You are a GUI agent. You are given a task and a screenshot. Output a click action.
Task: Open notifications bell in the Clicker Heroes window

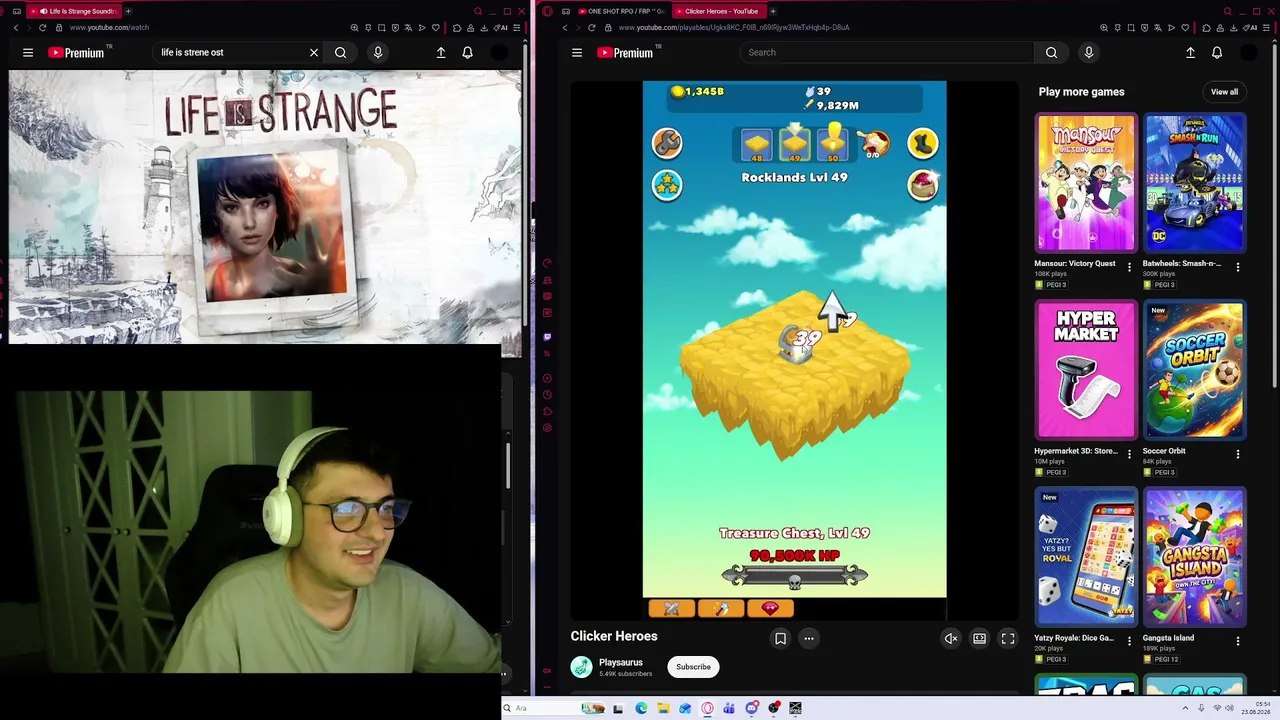(1217, 52)
